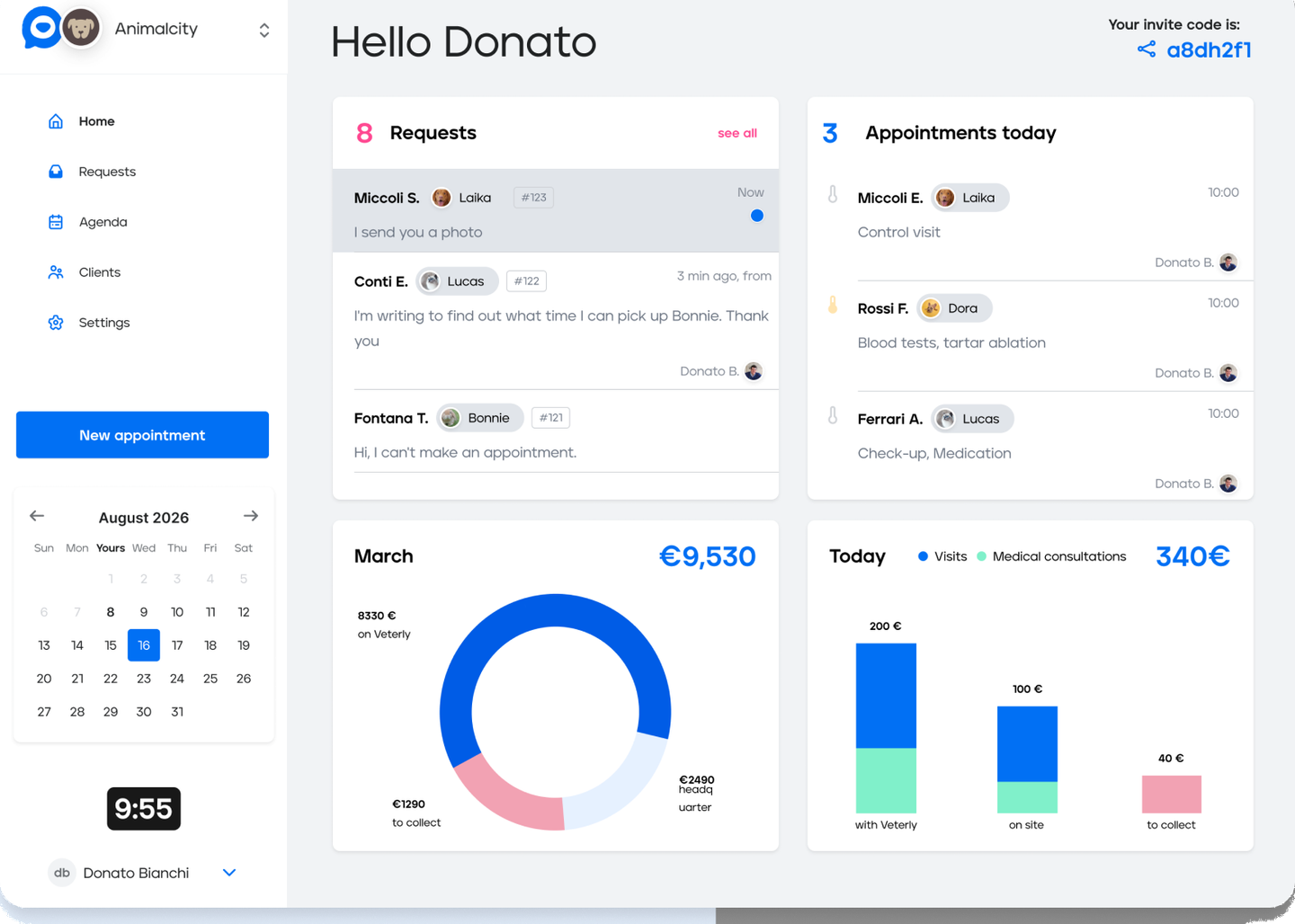The image size is (1295, 924).
Task: Click thermometer icon beside Ferrari A. appointment
Action: (x=833, y=415)
